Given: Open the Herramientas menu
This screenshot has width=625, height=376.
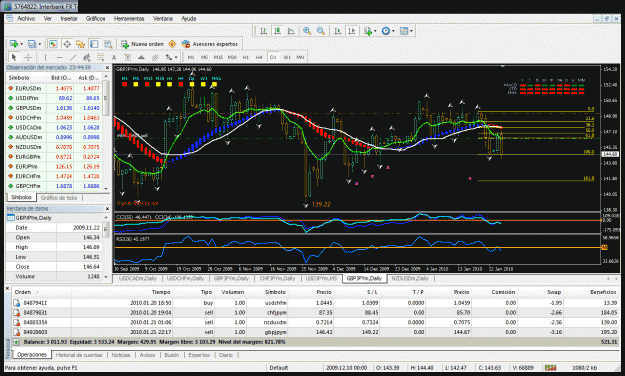Looking at the screenshot, I should [129, 19].
